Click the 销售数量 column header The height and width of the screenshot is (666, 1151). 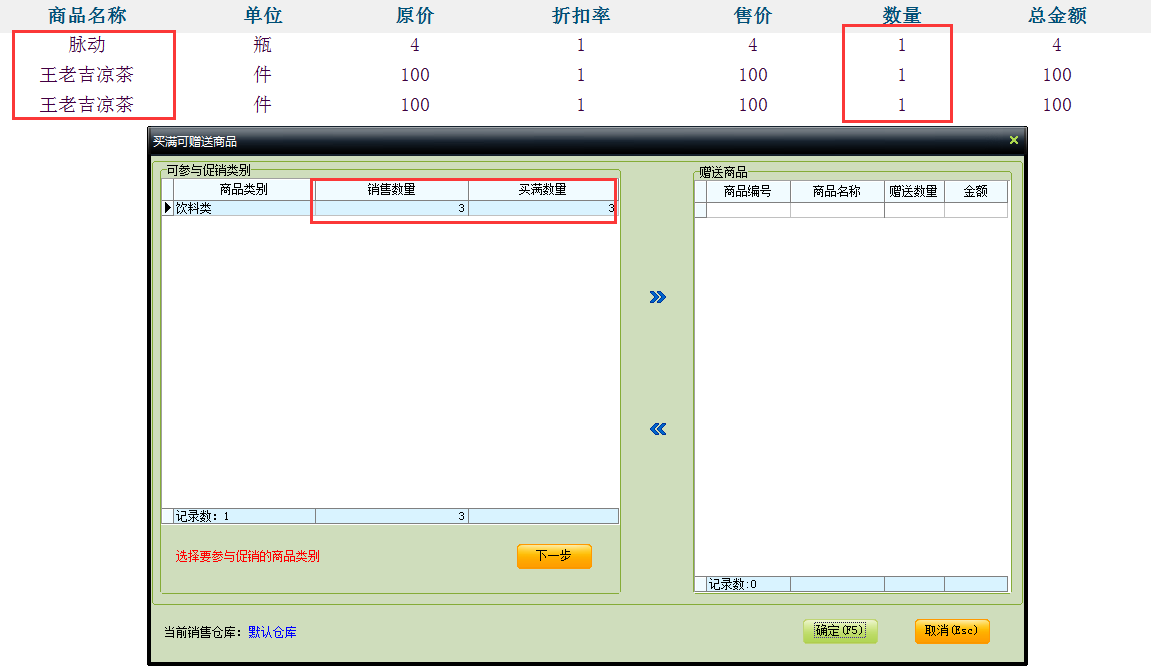pyautogui.click(x=391, y=189)
